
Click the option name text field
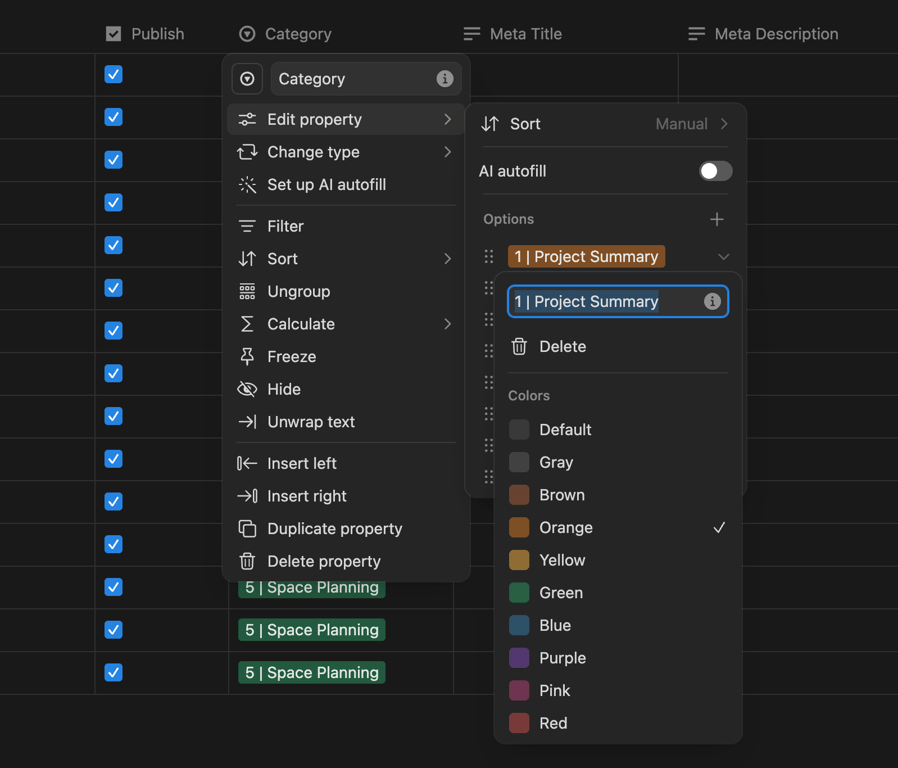[x=600, y=302]
